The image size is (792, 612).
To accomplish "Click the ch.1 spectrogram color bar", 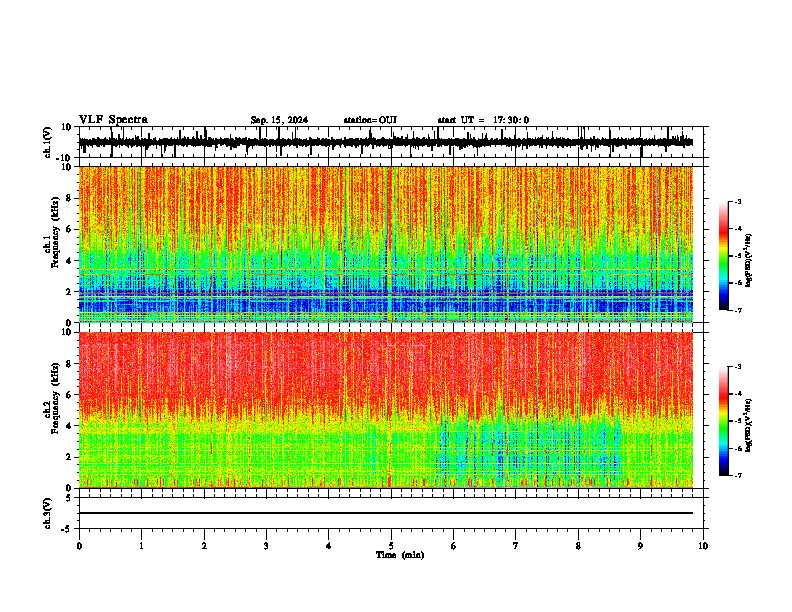I will coord(724,256).
